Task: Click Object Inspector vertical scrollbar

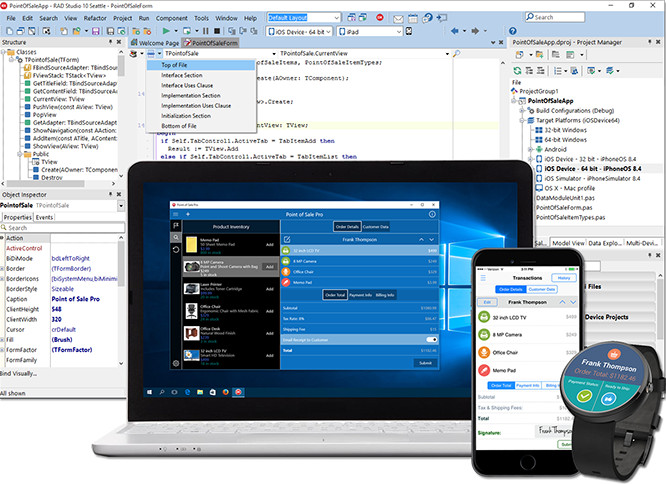Action: click(x=121, y=300)
